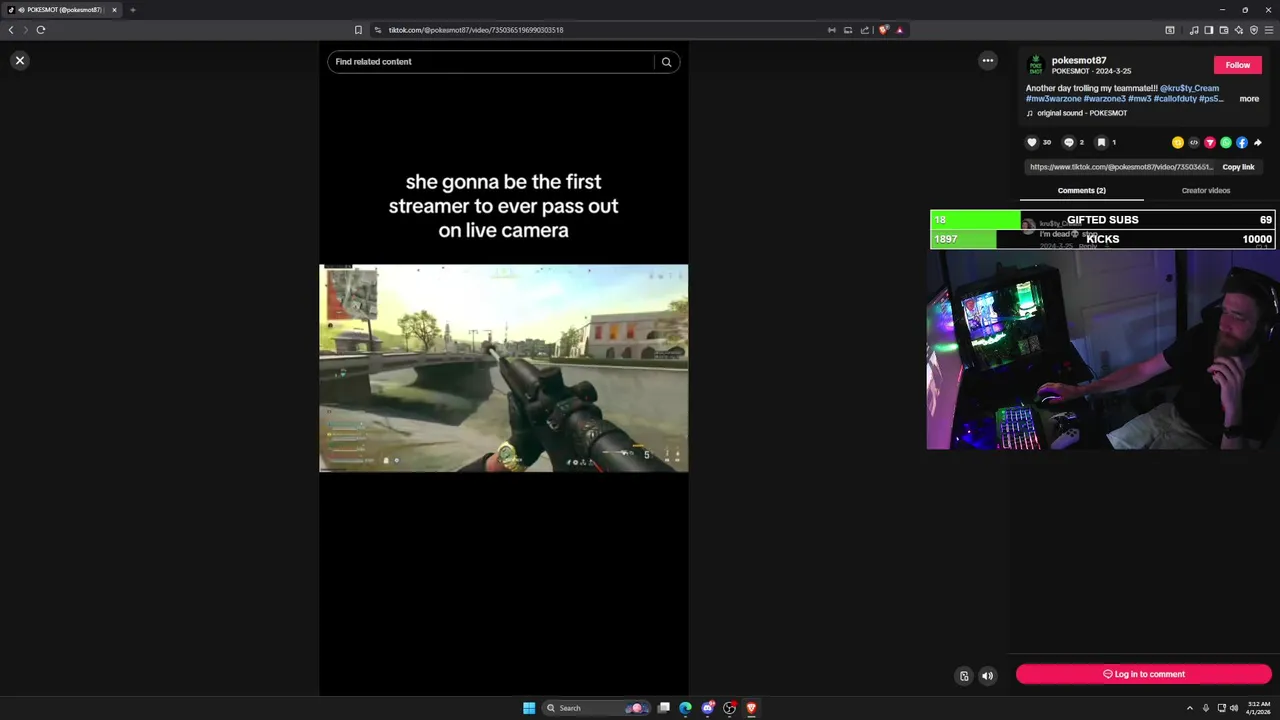Viewport: 1280px width, 720px height.
Task: Click the cast screen icon in address bar
Action: point(848,30)
